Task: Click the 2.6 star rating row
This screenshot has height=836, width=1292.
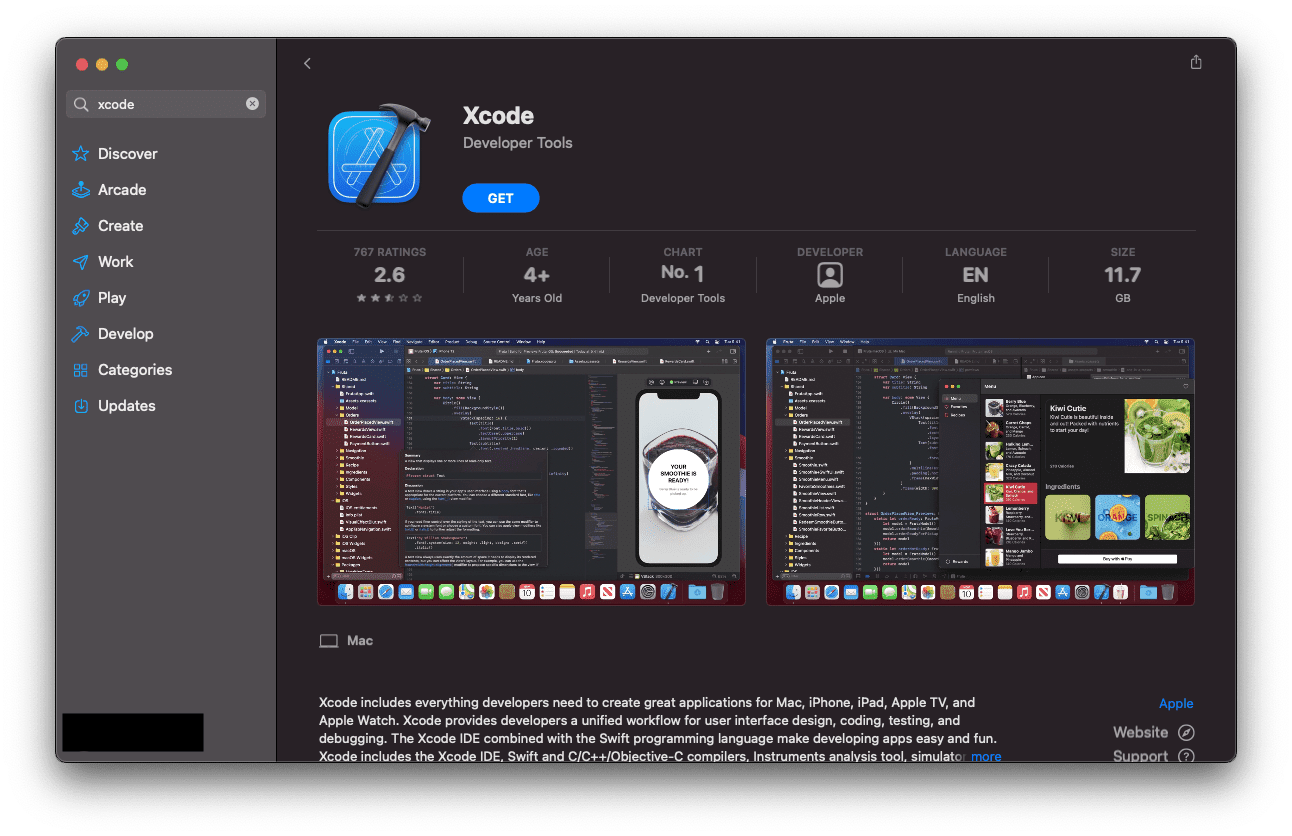Action: (x=390, y=298)
